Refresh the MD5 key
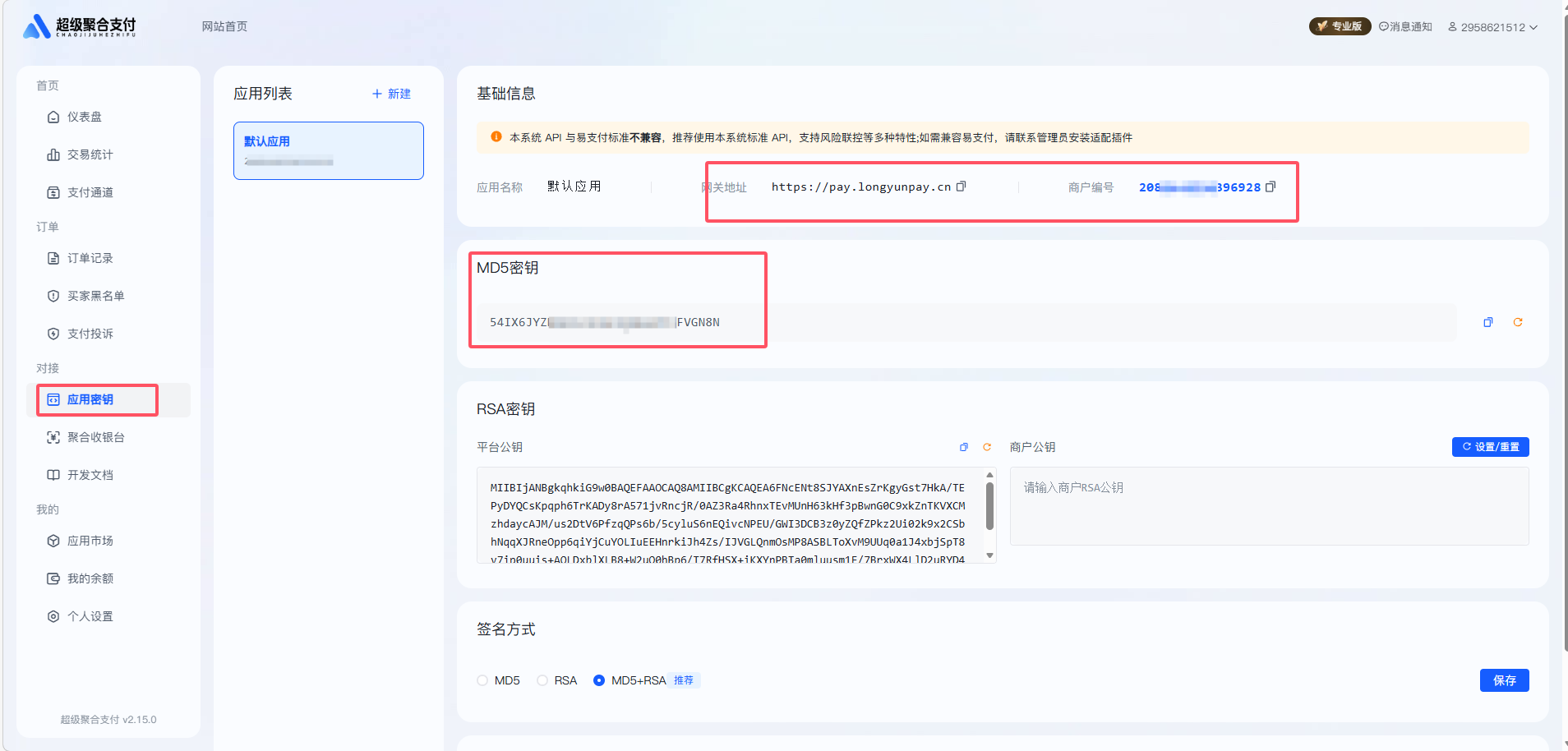Image resolution: width=1568 pixels, height=751 pixels. coord(1518,322)
